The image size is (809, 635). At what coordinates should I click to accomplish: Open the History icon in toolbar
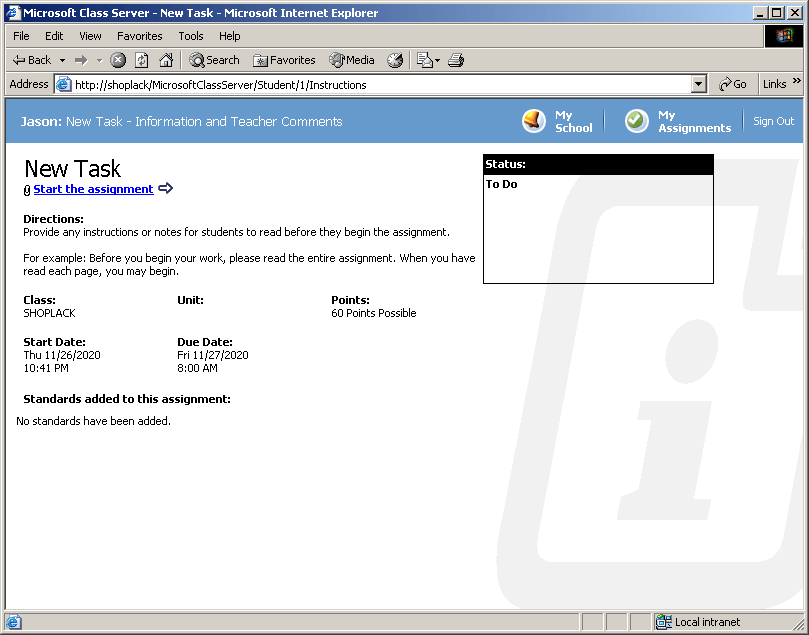(395, 60)
